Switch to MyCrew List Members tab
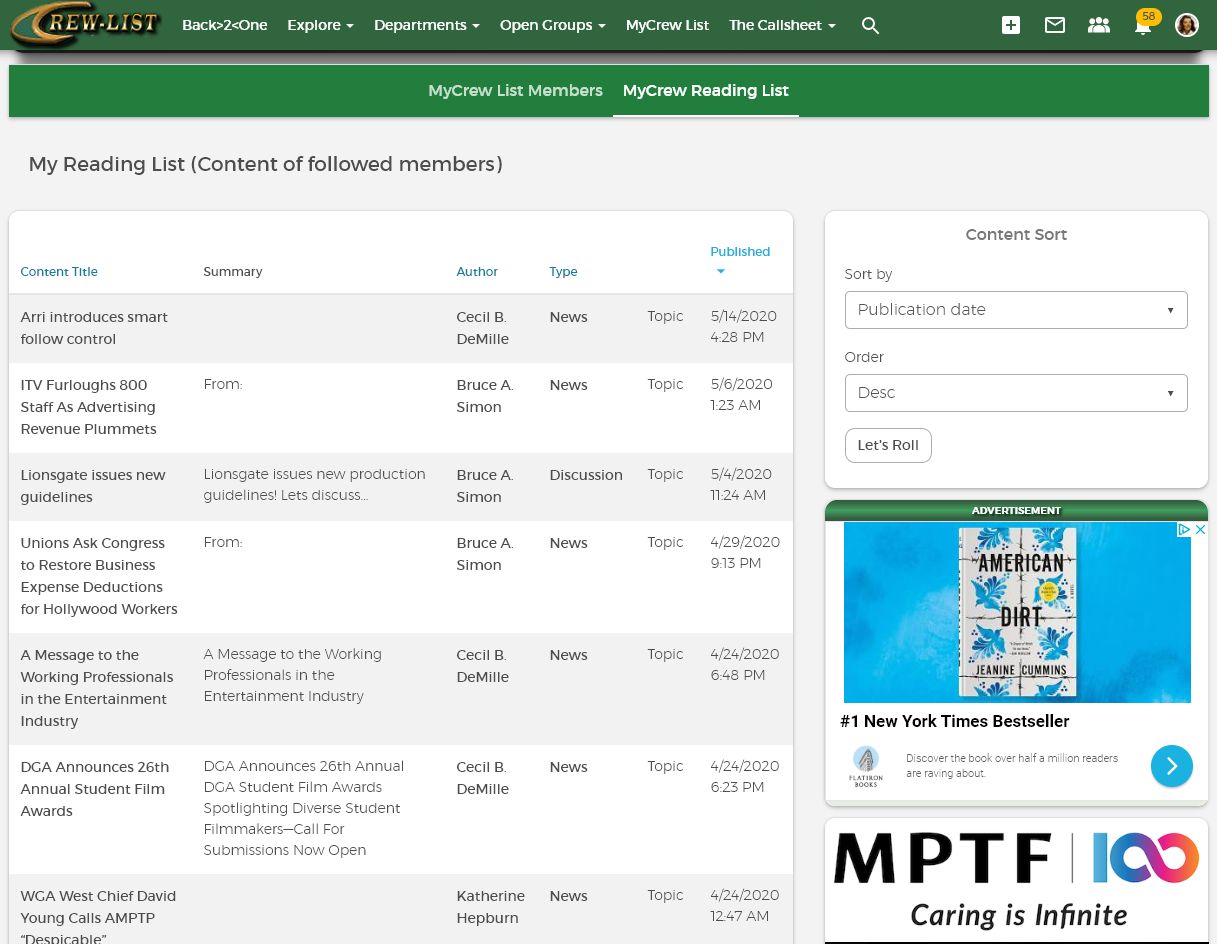1217x944 pixels. (515, 91)
